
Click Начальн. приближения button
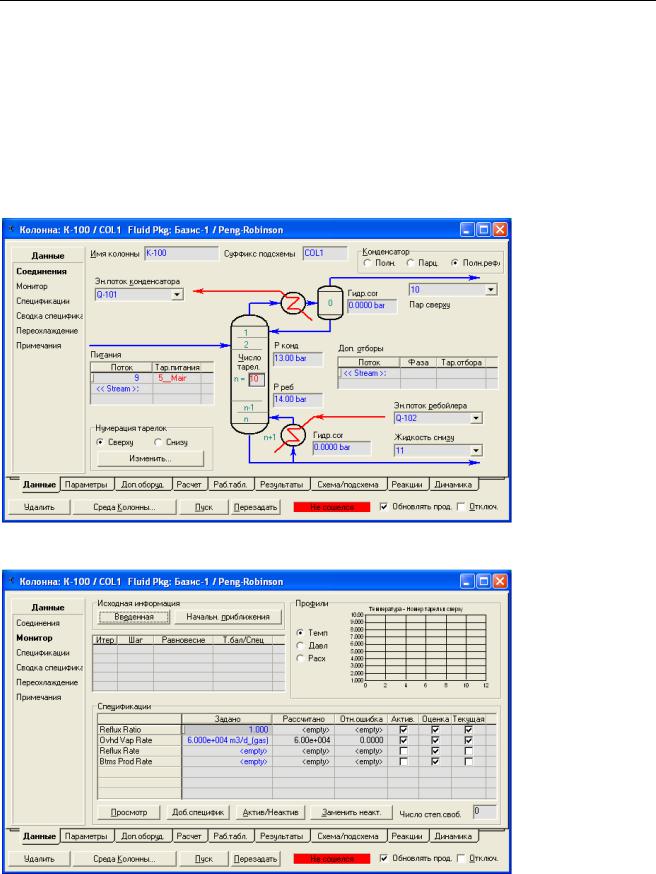(228, 617)
